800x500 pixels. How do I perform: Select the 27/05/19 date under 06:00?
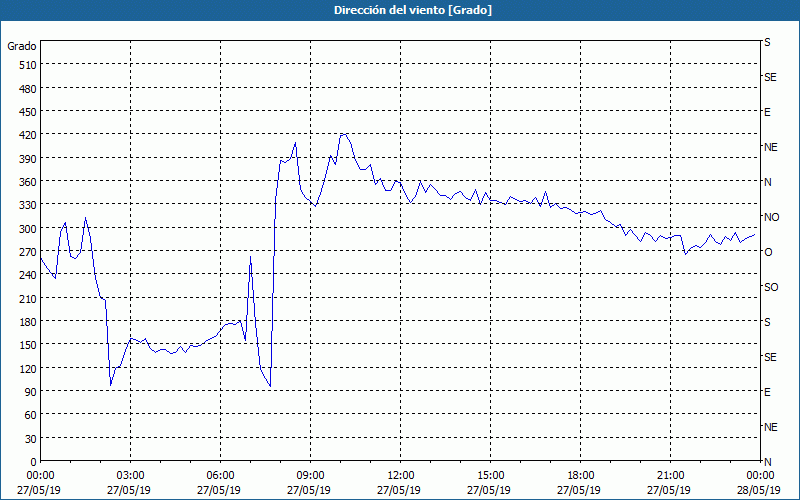tap(219, 490)
